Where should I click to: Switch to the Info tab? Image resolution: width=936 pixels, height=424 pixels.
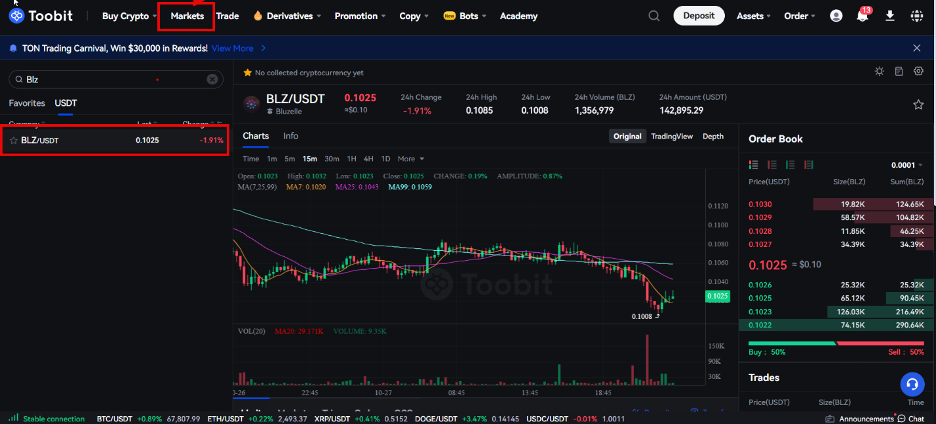pyautogui.click(x=291, y=136)
